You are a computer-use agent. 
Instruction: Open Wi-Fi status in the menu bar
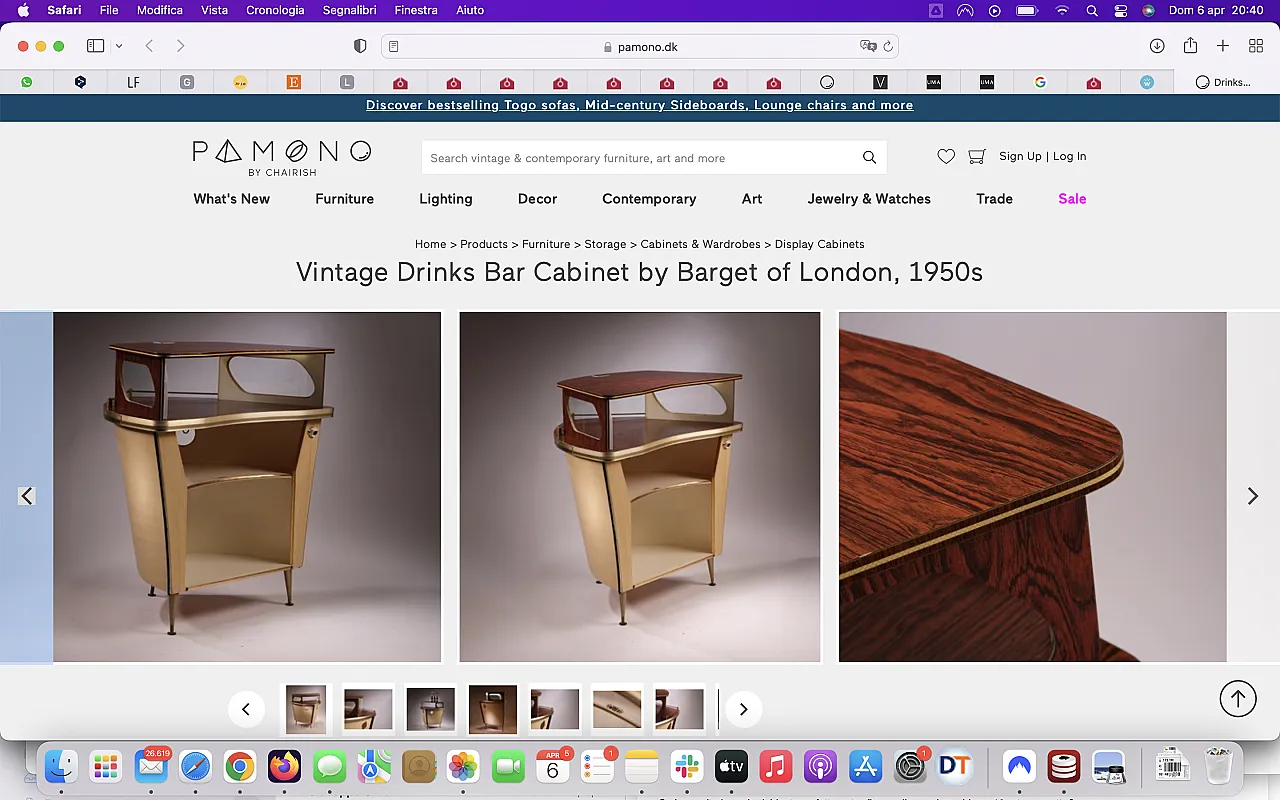1062,10
